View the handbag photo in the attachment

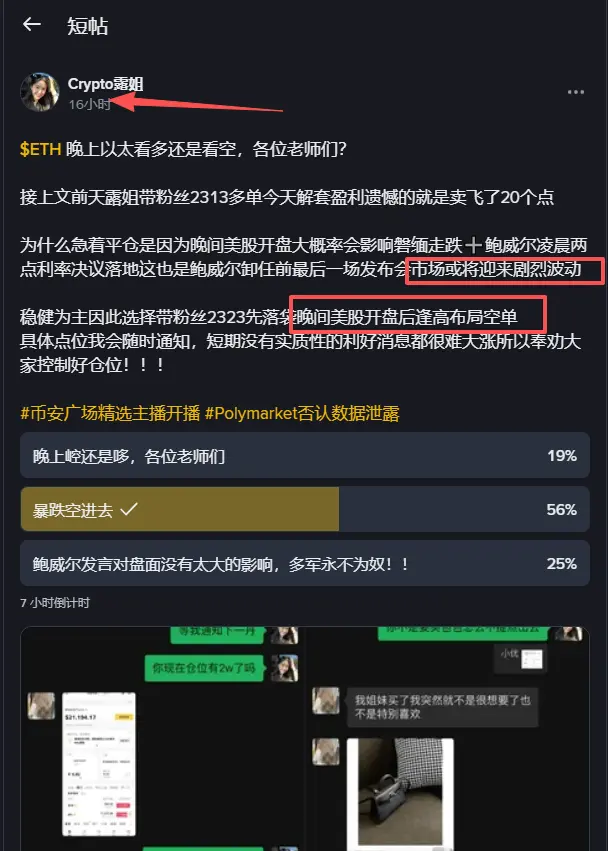tap(400, 791)
